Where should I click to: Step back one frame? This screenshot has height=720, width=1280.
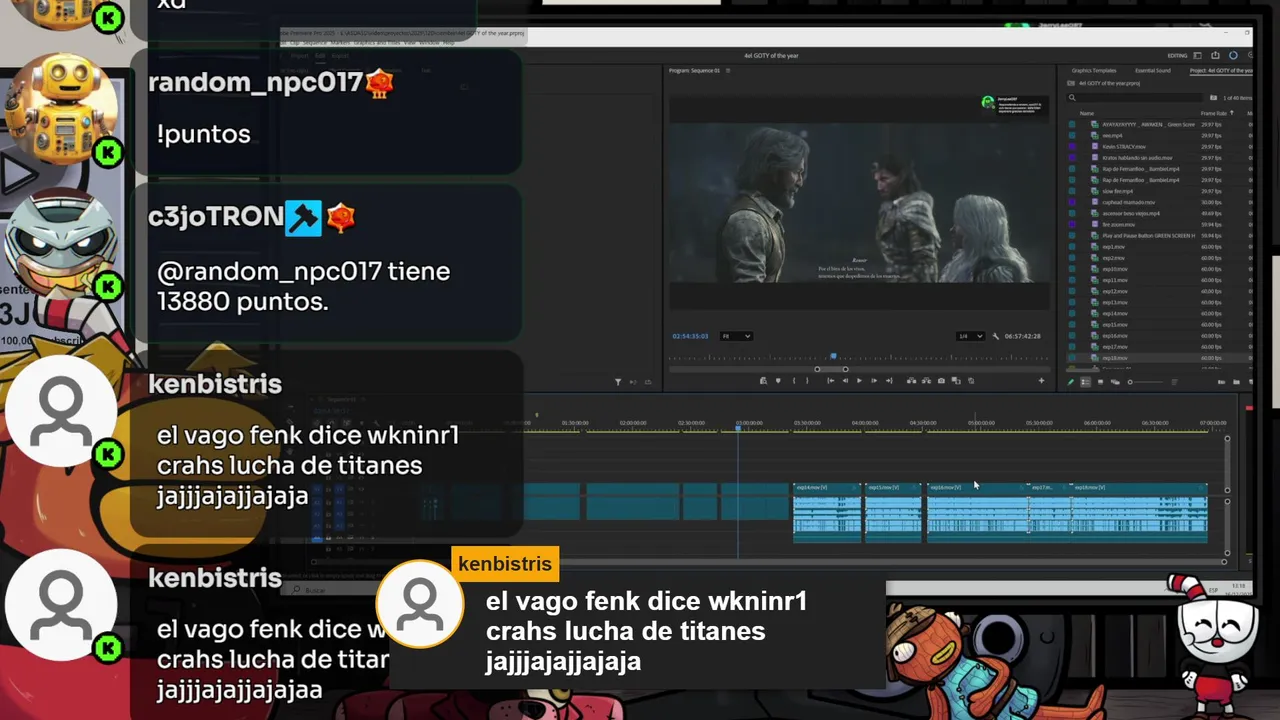[845, 380]
